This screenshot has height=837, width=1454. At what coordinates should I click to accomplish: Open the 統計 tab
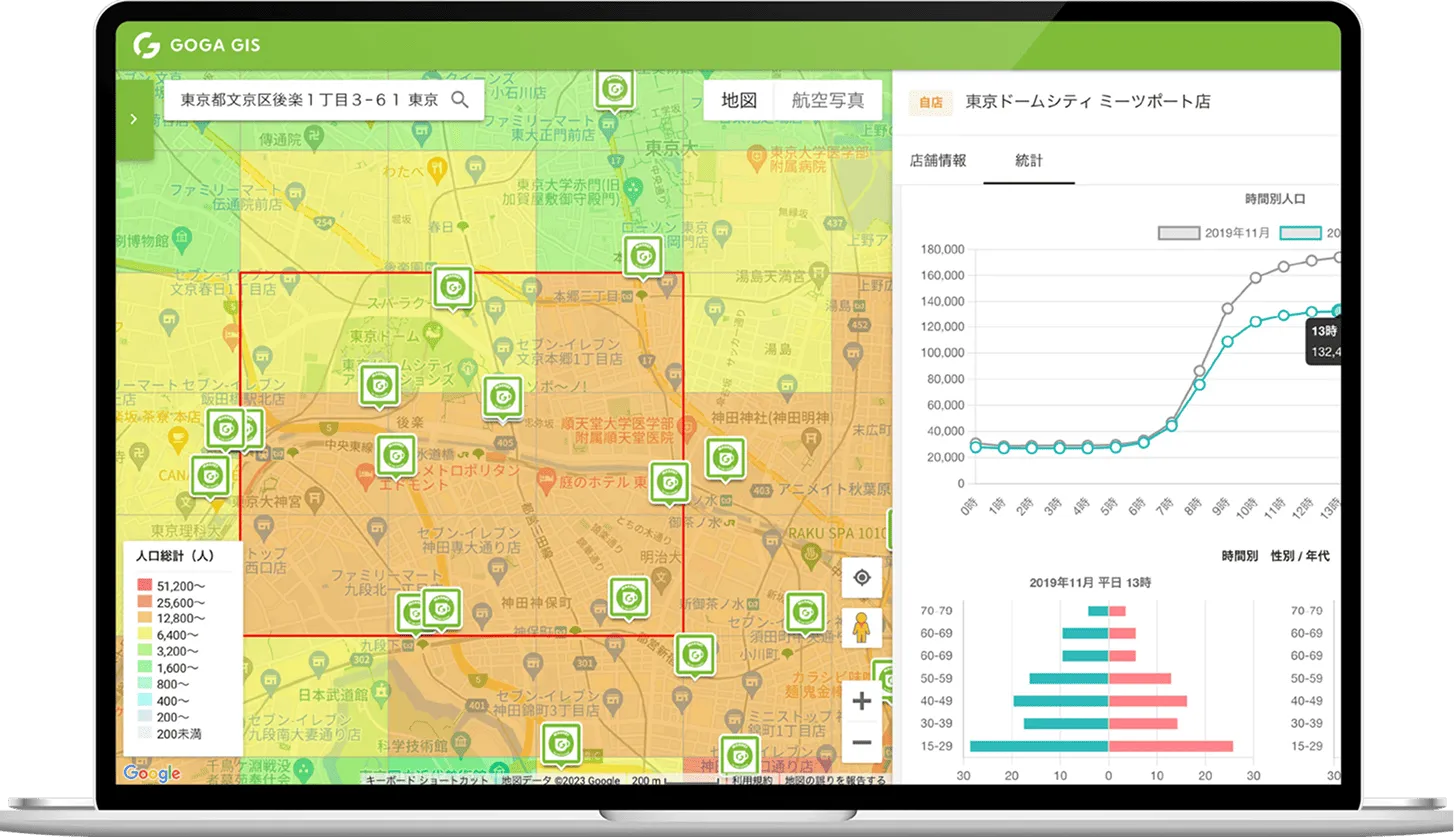tap(1029, 160)
